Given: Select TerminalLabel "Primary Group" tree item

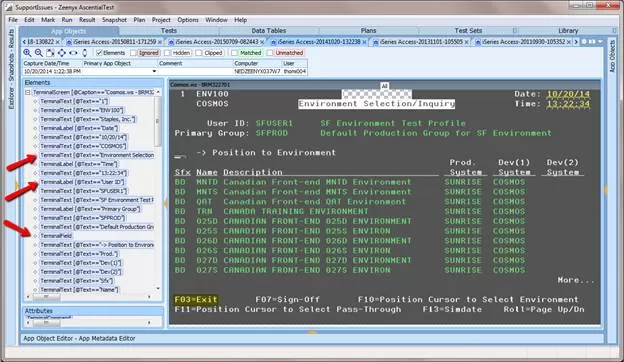Looking at the screenshot, I should tap(90, 209).
